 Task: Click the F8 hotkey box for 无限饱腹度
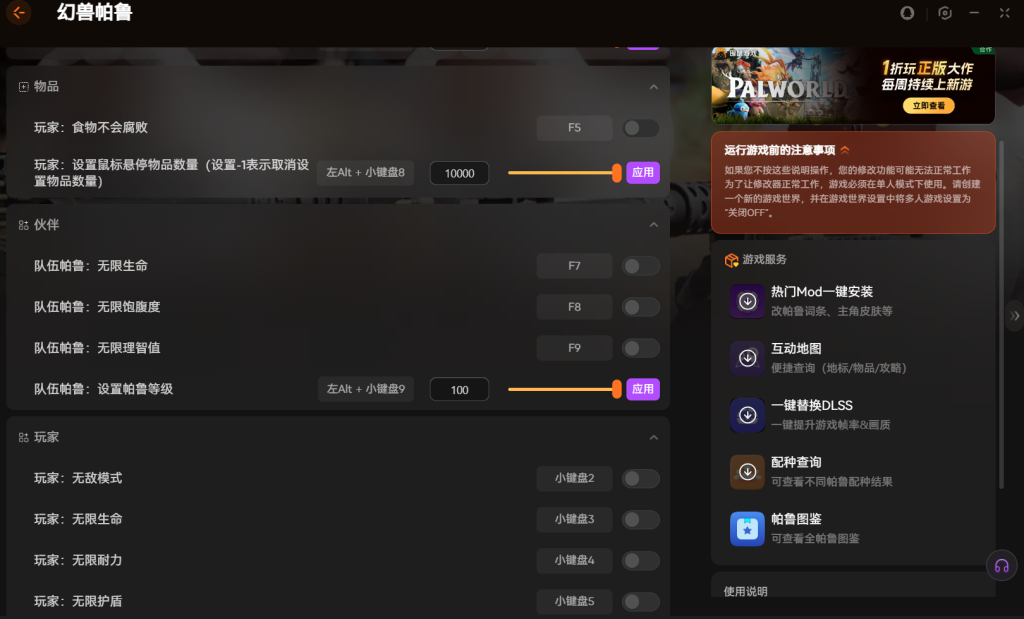click(574, 307)
